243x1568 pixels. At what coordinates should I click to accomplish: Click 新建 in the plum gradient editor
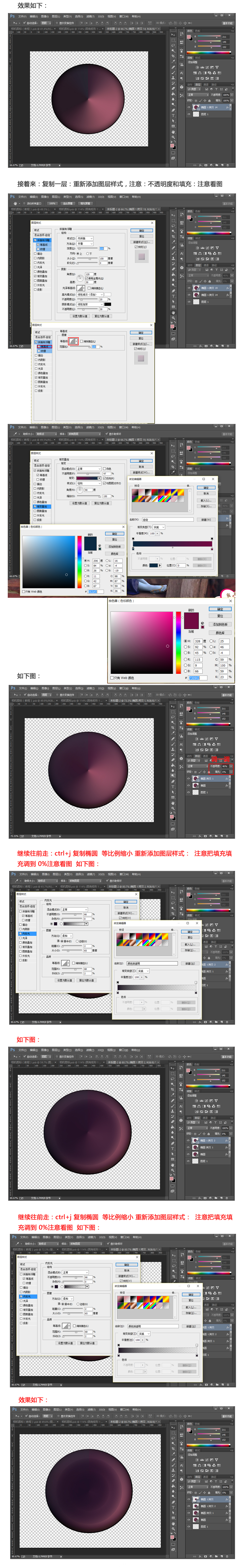[x=206, y=520]
